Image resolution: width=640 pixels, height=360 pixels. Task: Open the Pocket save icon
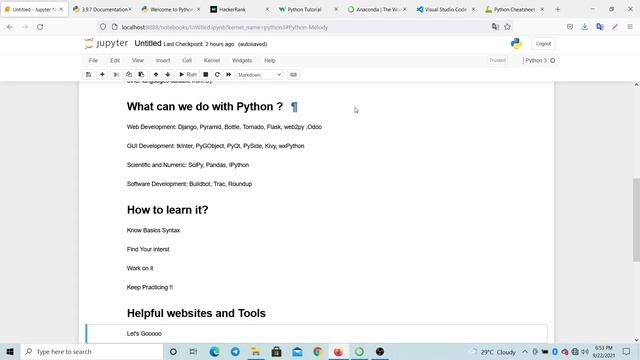click(x=570, y=27)
